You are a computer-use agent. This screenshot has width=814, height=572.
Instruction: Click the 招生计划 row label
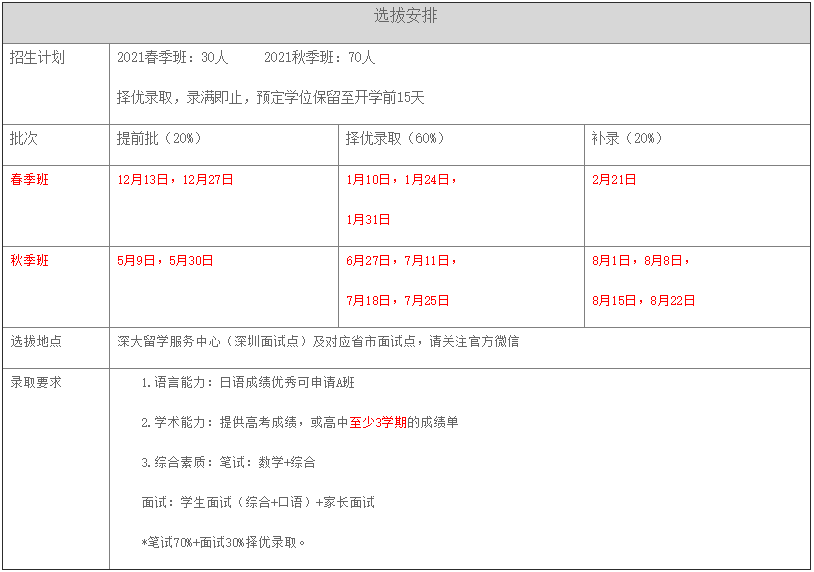tap(37, 58)
